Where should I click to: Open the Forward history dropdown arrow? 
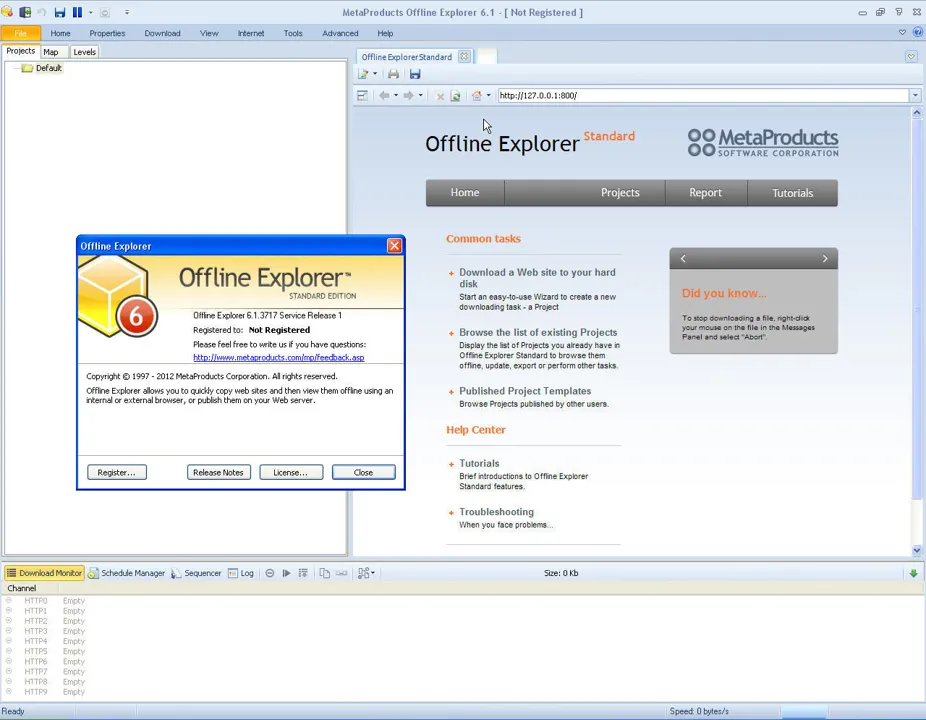click(420, 95)
